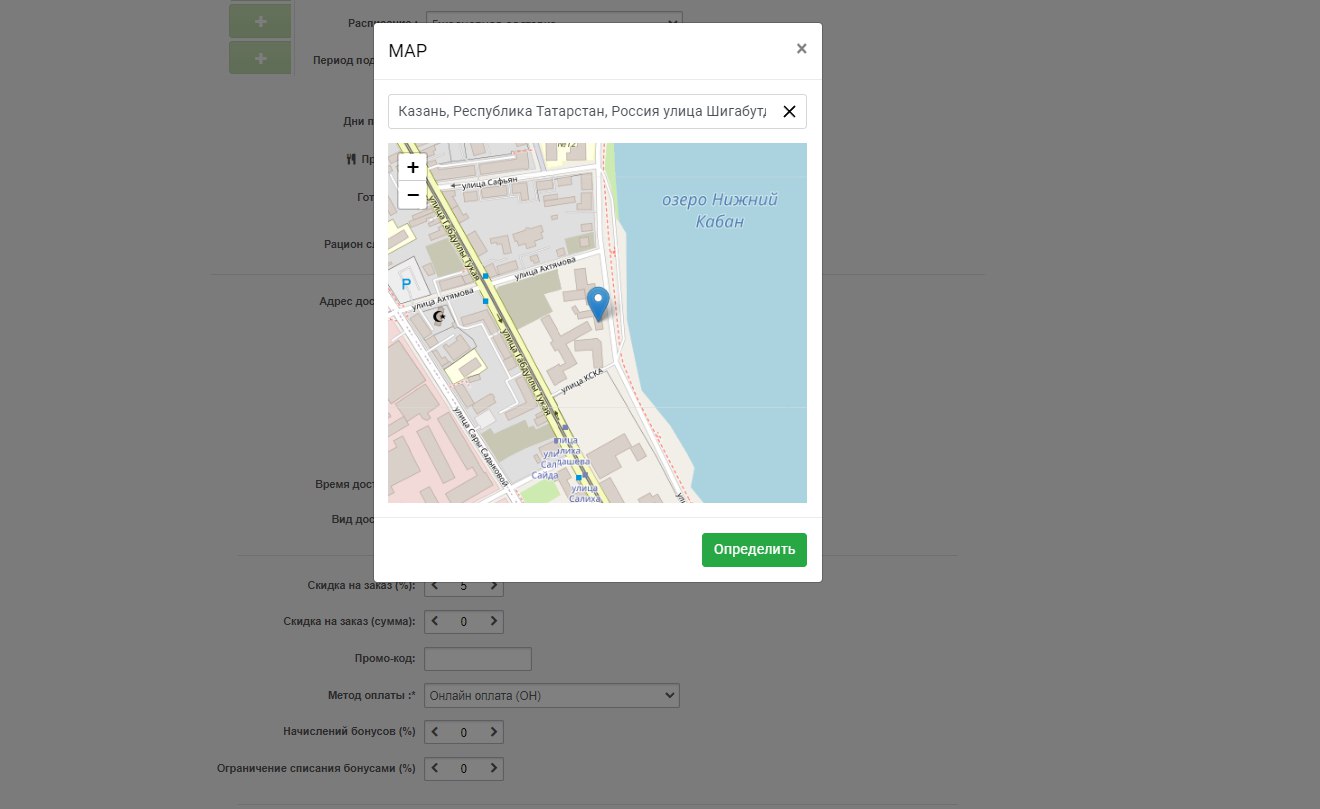
Task: Increase Скидка на заказ (сумма) value
Action: click(493, 622)
